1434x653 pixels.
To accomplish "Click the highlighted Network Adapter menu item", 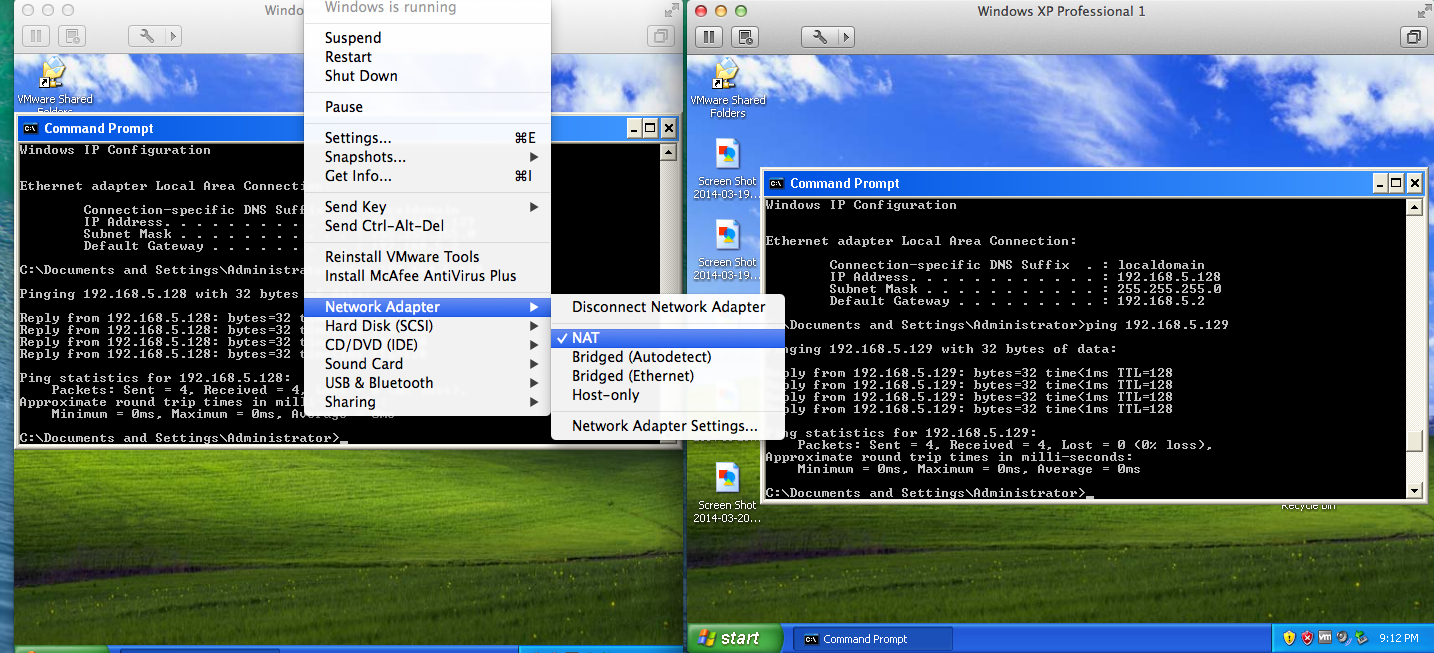I will click(427, 307).
